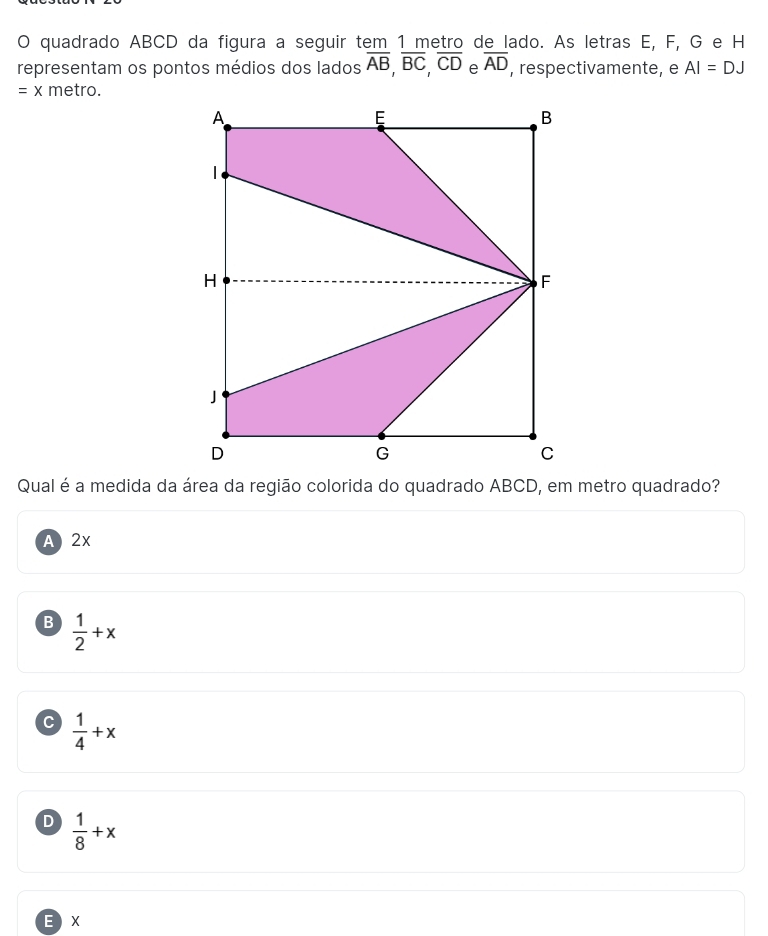
Task: Select the circular E answer badge
Action: click(x=47, y=920)
